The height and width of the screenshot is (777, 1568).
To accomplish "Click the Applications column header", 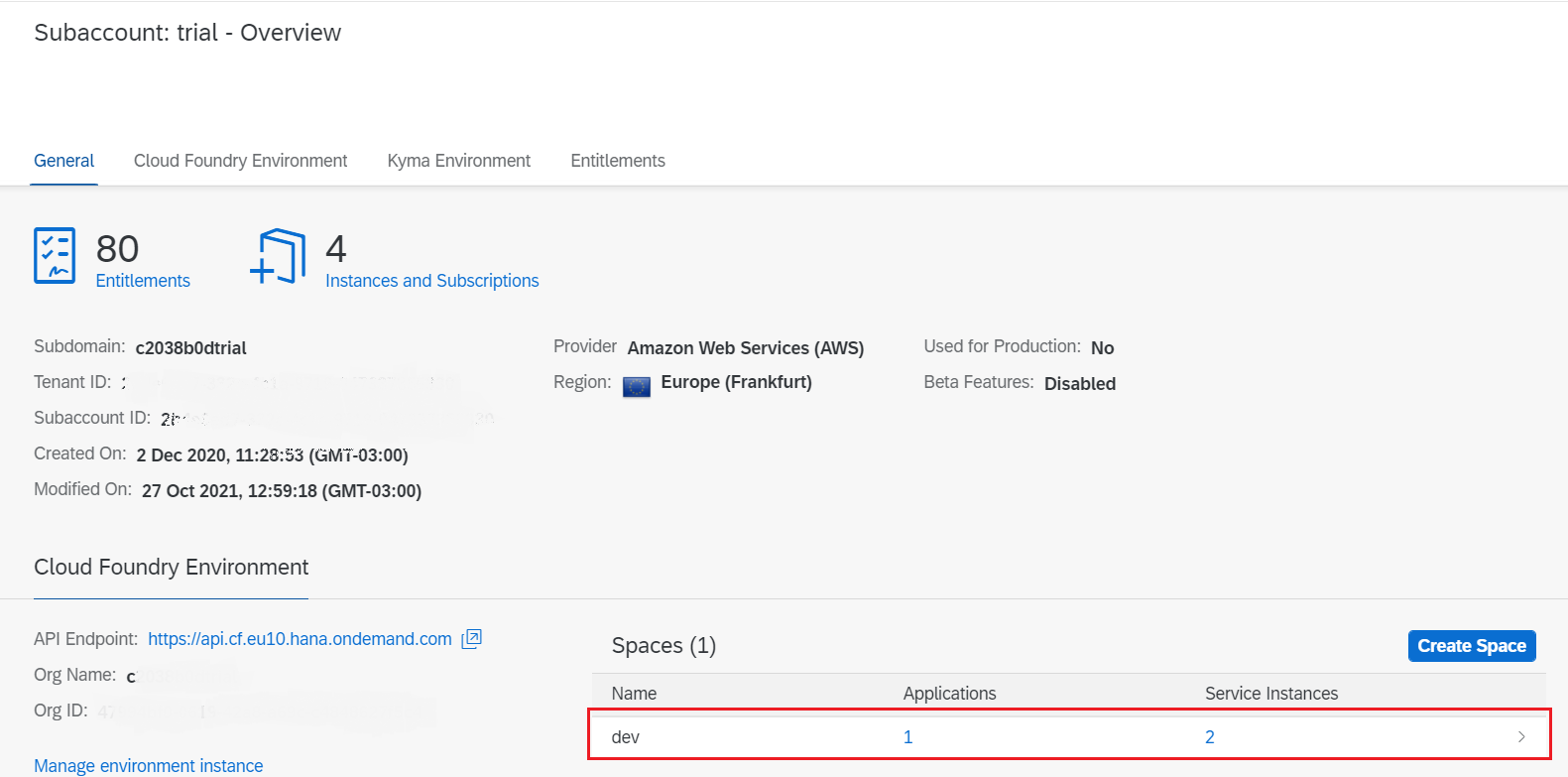I will tap(950, 694).
